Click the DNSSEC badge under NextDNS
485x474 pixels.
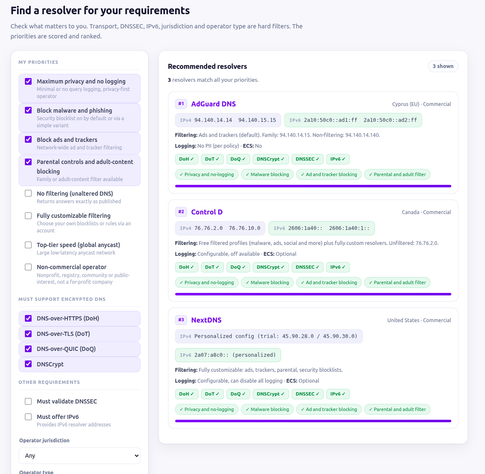pos(307,394)
